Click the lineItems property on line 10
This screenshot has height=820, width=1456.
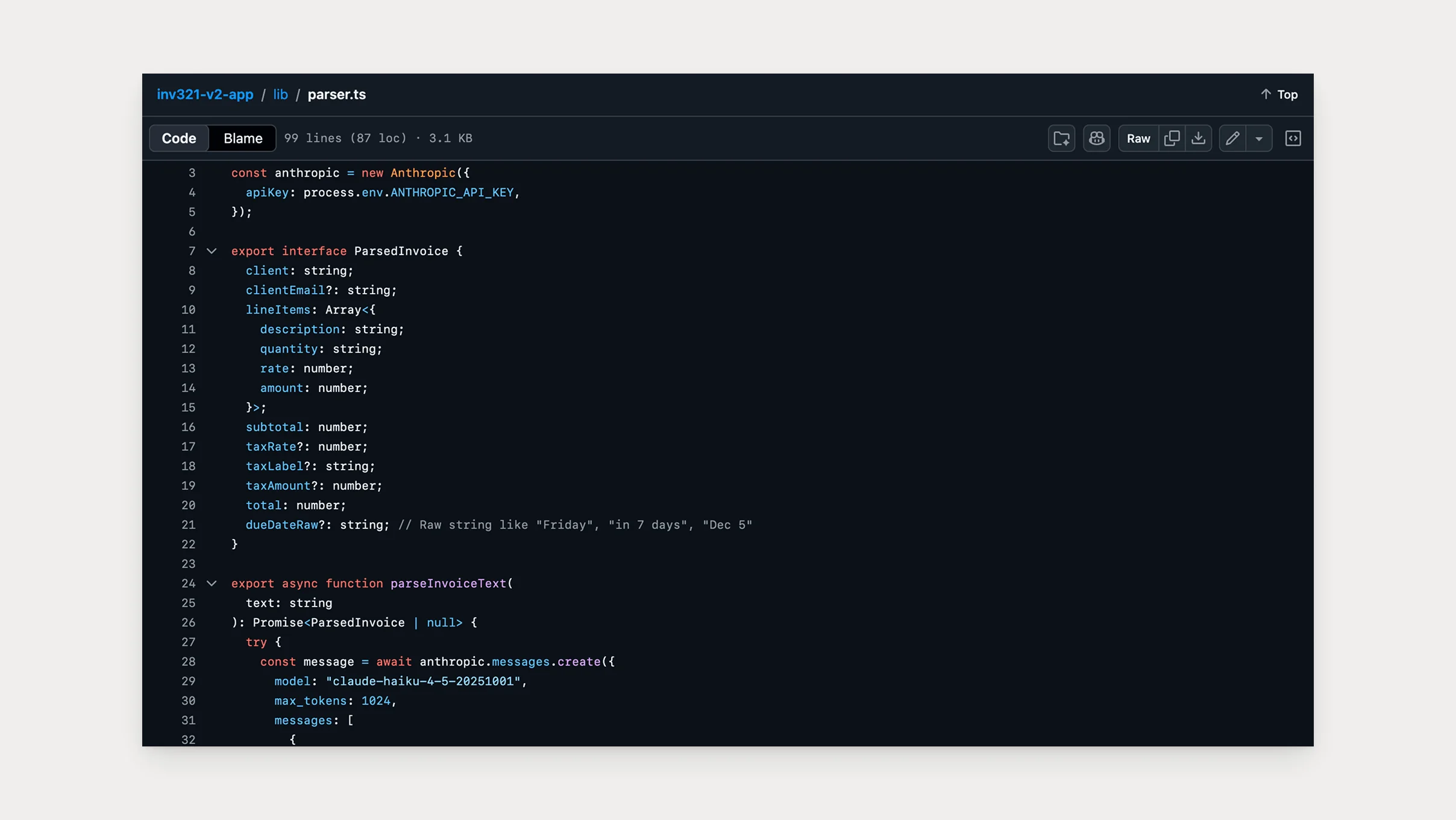(x=278, y=309)
